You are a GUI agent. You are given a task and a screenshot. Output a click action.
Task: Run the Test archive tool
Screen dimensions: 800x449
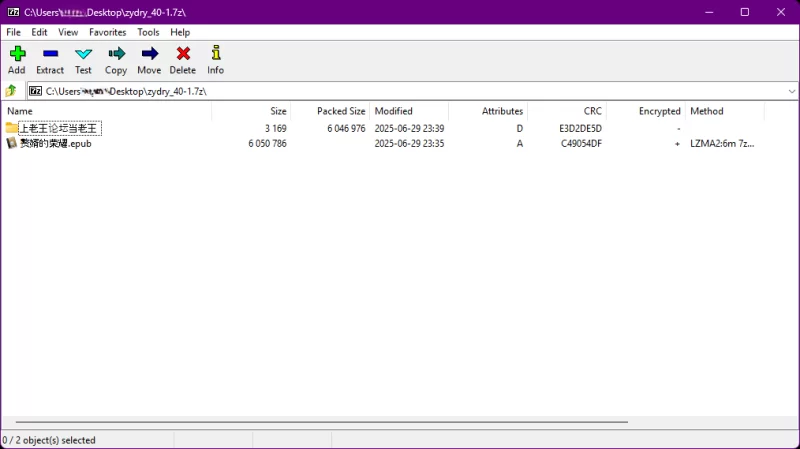coord(83,54)
